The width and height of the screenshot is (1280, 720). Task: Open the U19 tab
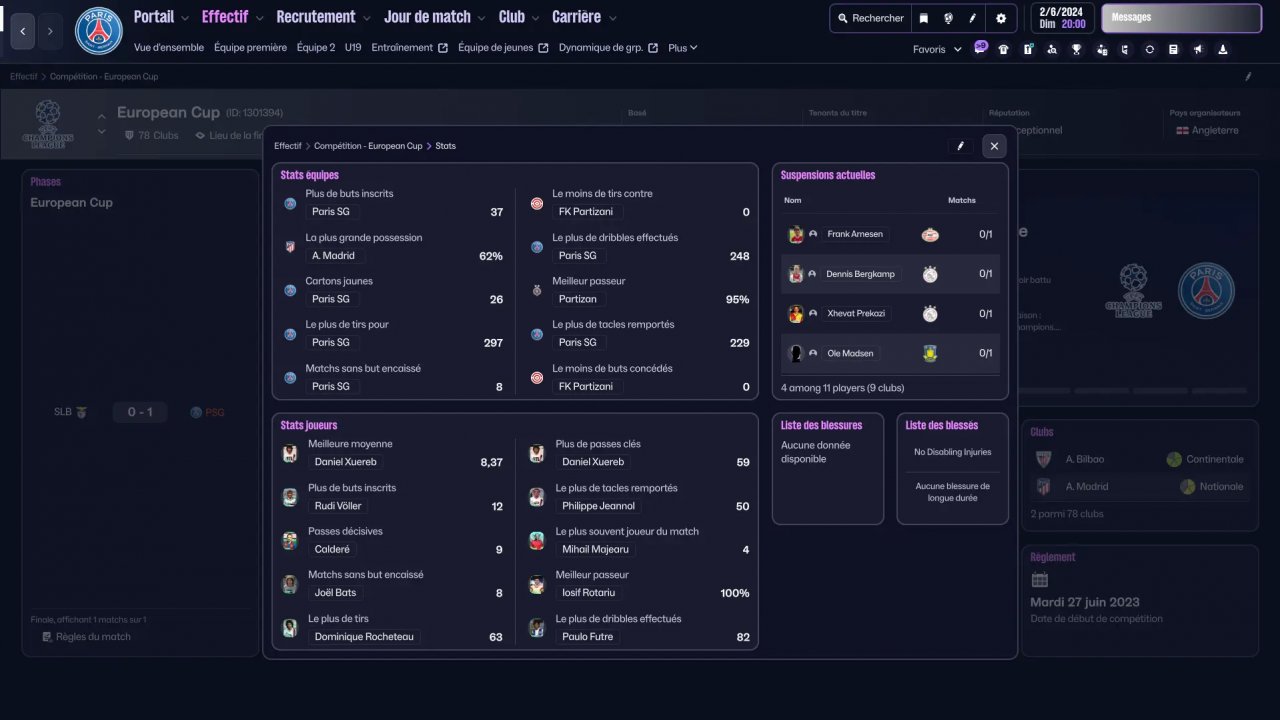(x=353, y=47)
